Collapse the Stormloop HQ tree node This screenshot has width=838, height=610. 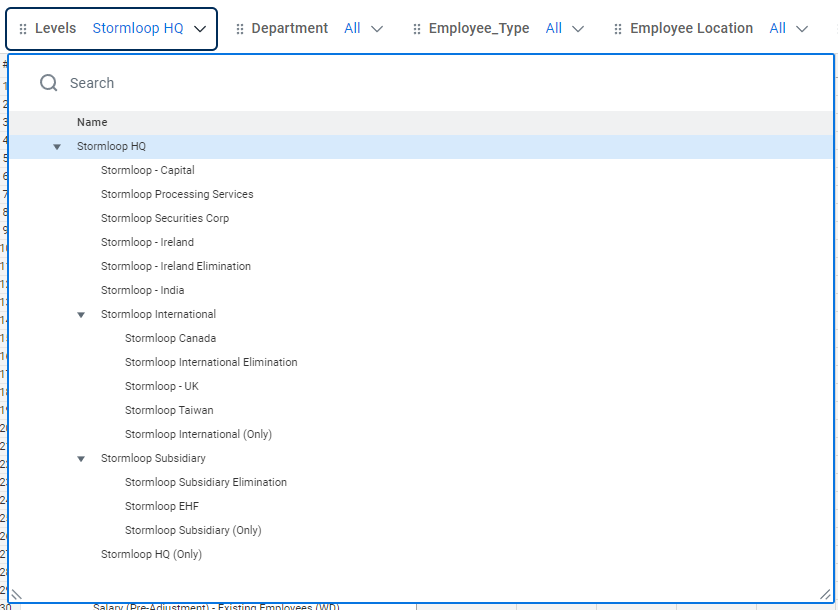[57, 146]
